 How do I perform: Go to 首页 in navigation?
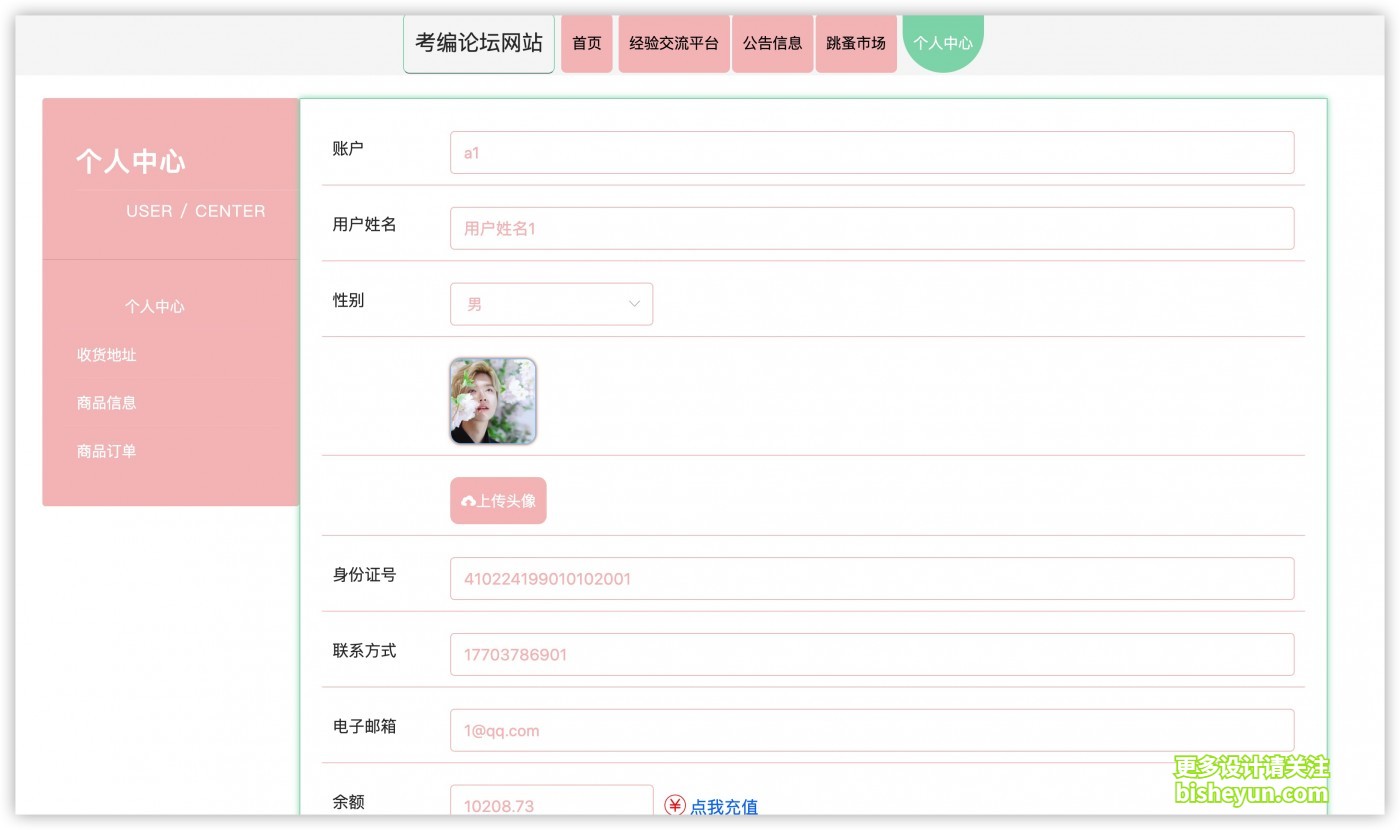(x=587, y=44)
